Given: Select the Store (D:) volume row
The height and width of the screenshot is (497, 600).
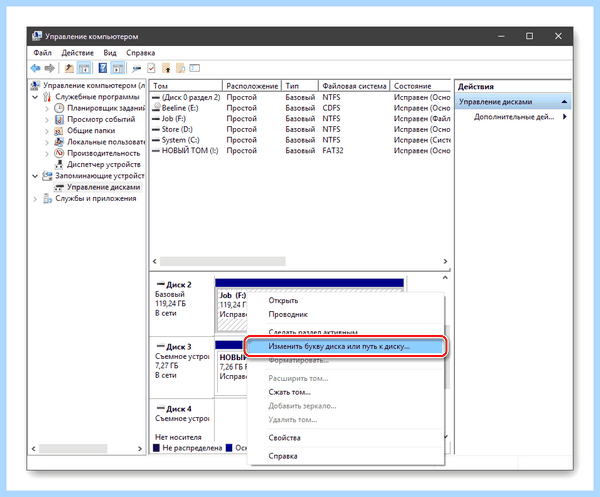Looking at the screenshot, I should [x=300, y=129].
